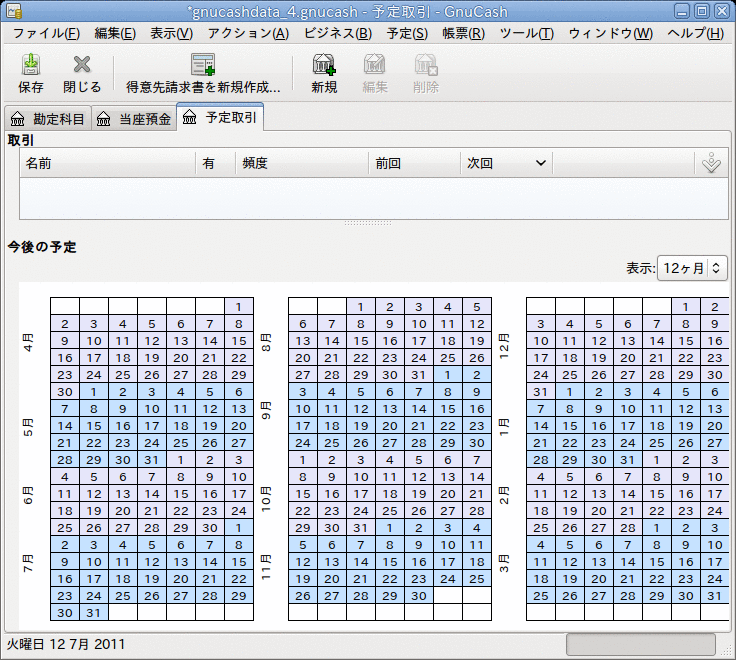
Task: Click the 編集 edit scheduled transaction icon
Action: [x=375, y=65]
